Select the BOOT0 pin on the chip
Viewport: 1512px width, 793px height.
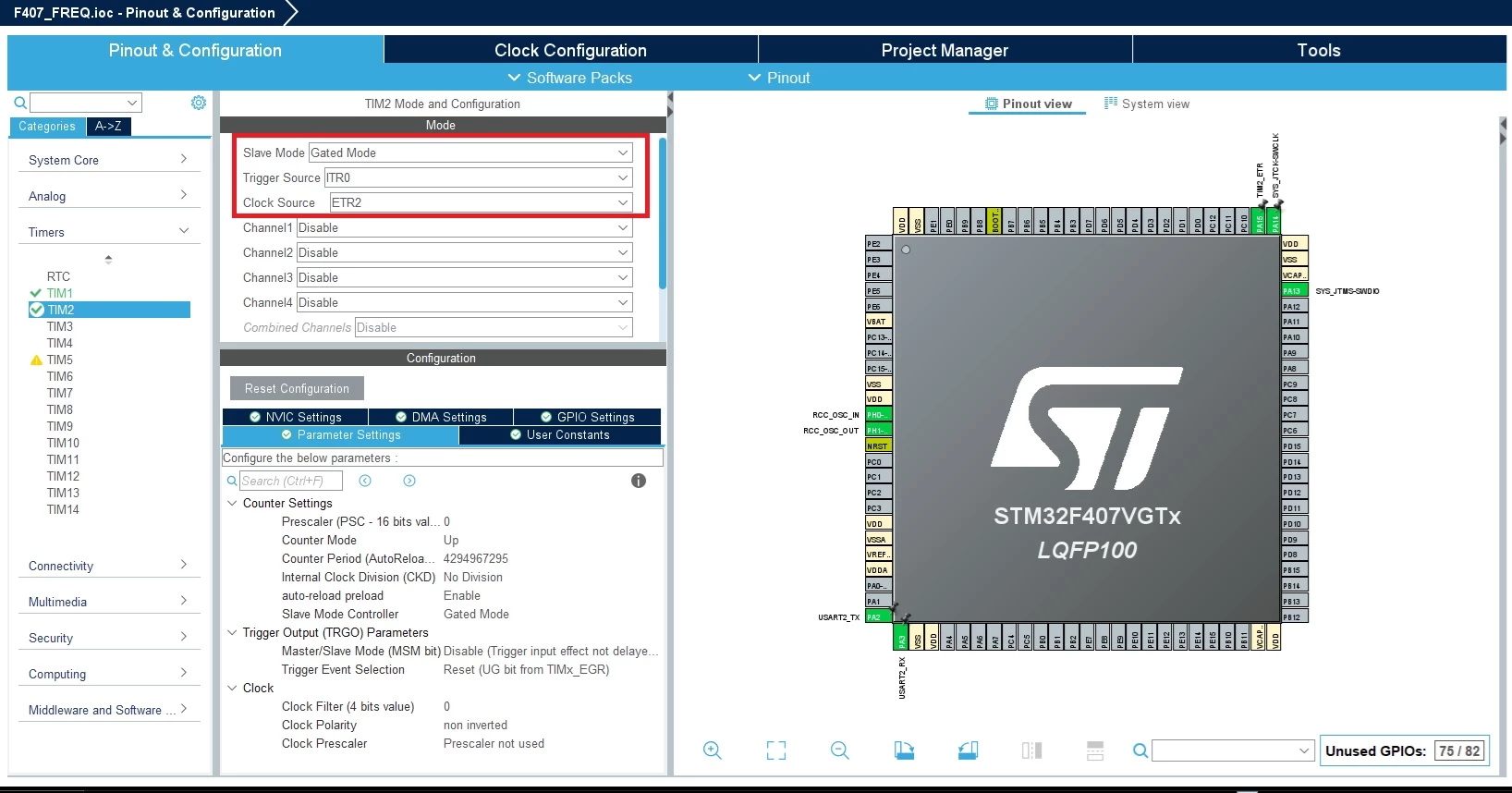[995, 221]
